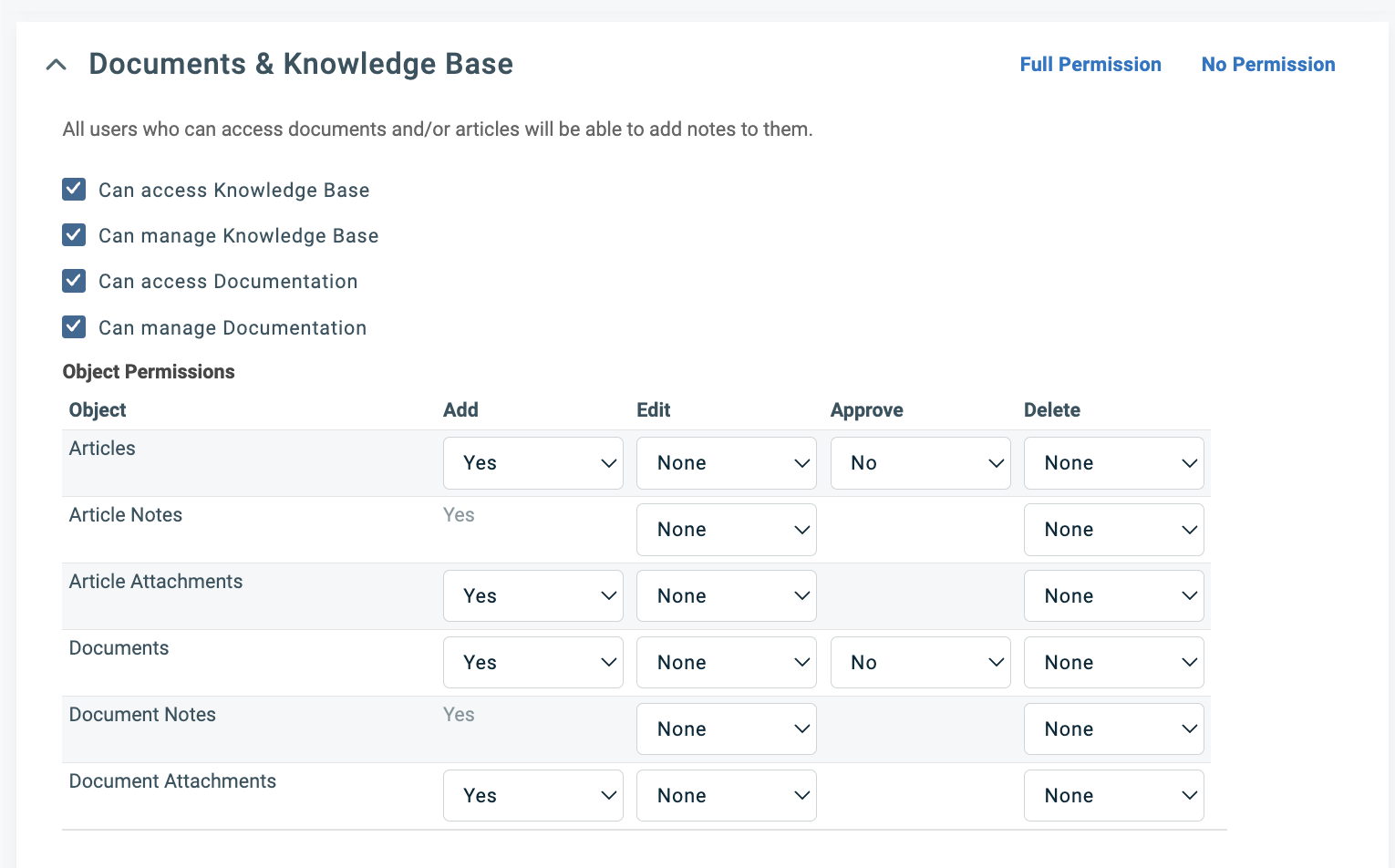Open the Delete dropdown for Articles
Screen dimensions: 1395x868
(1113, 462)
